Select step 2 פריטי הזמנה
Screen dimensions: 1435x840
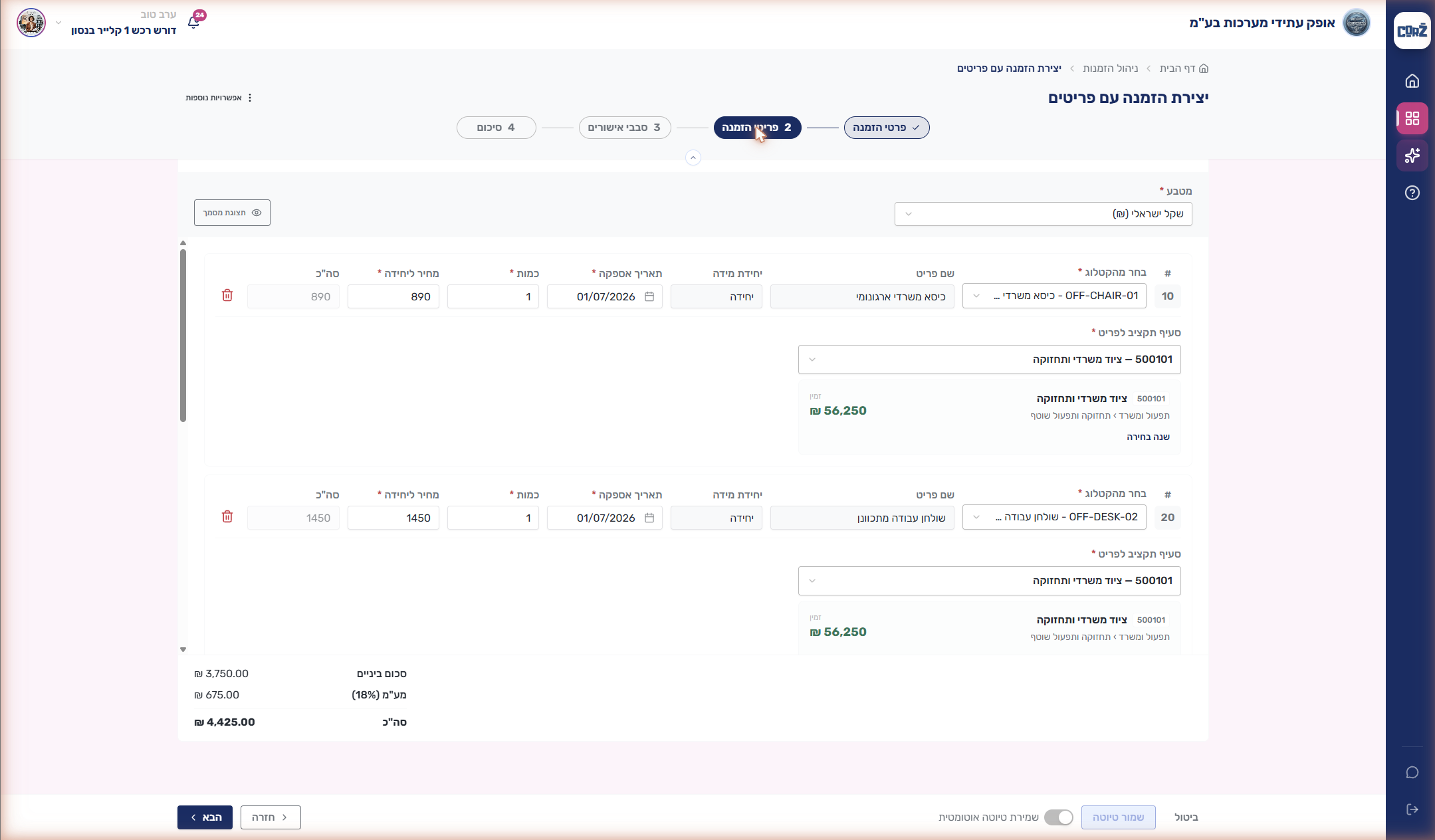coord(757,128)
